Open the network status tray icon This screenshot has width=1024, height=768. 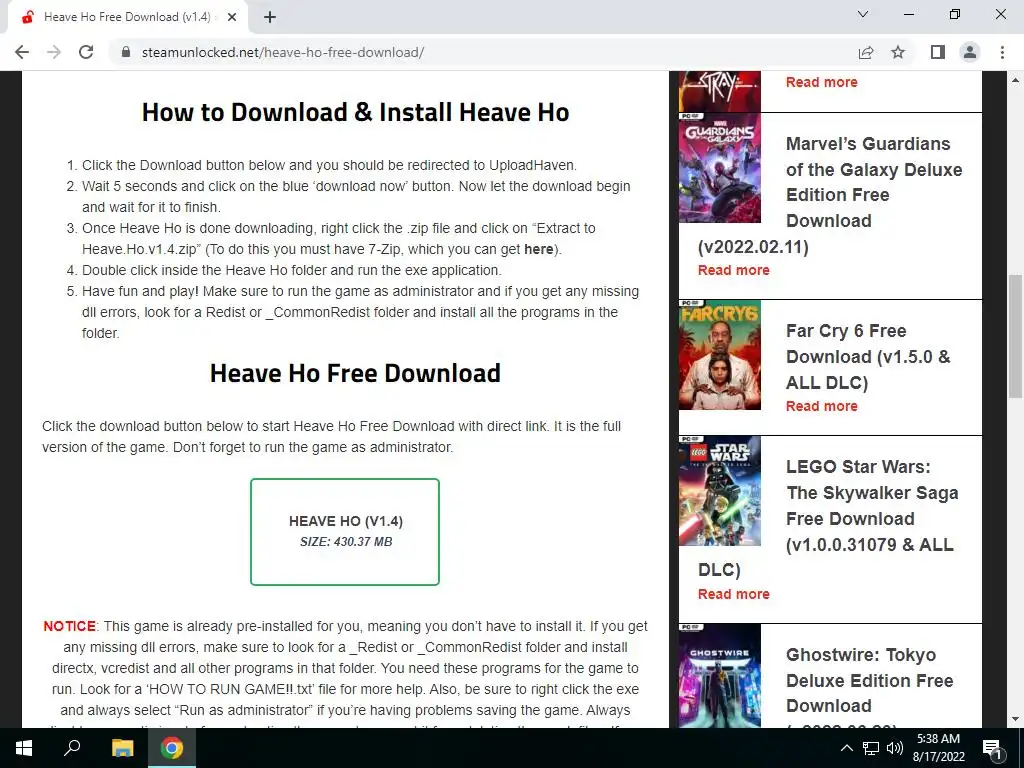871,748
